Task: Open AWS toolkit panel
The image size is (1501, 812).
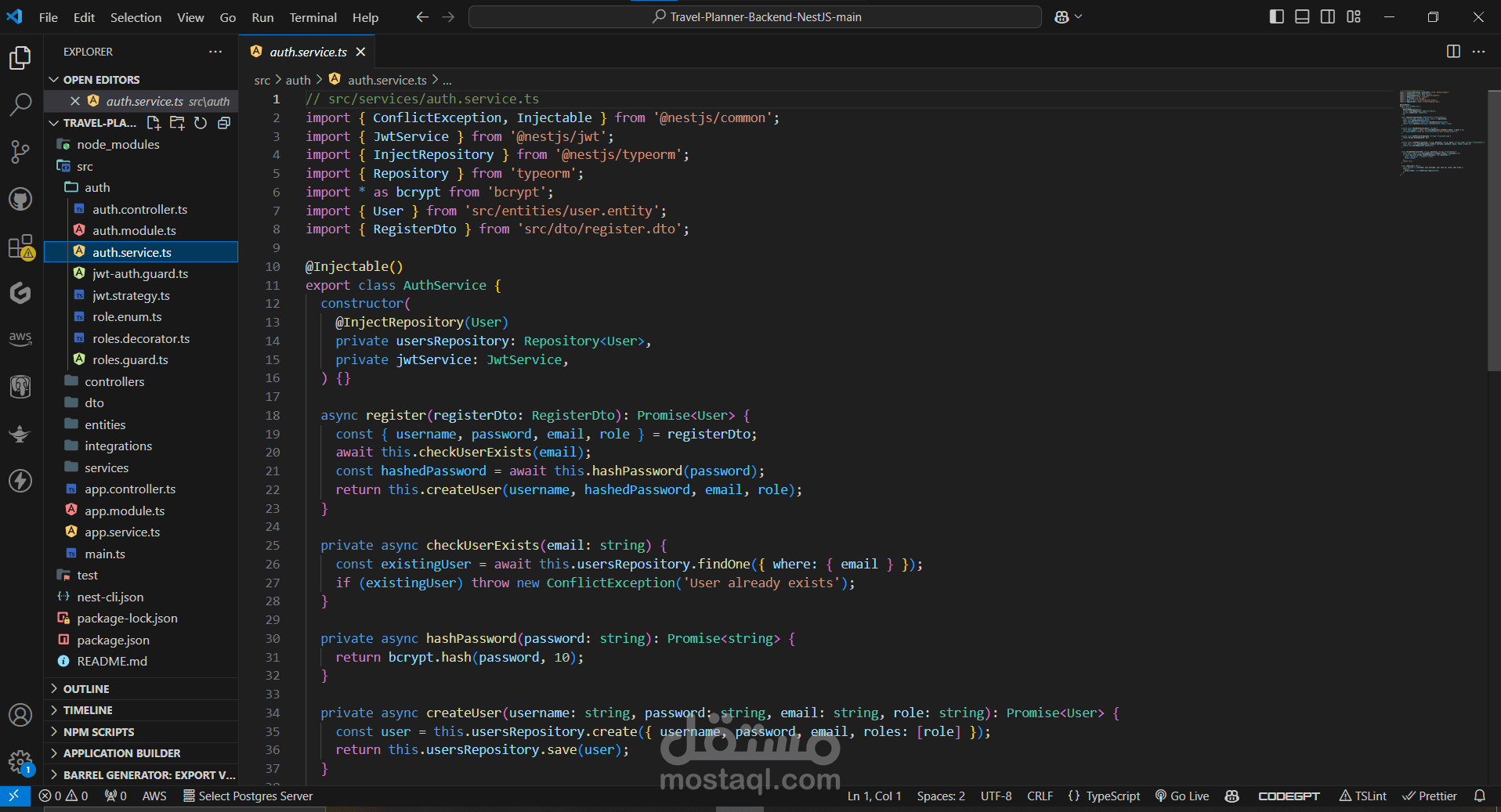Action: click(x=20, y=338)
